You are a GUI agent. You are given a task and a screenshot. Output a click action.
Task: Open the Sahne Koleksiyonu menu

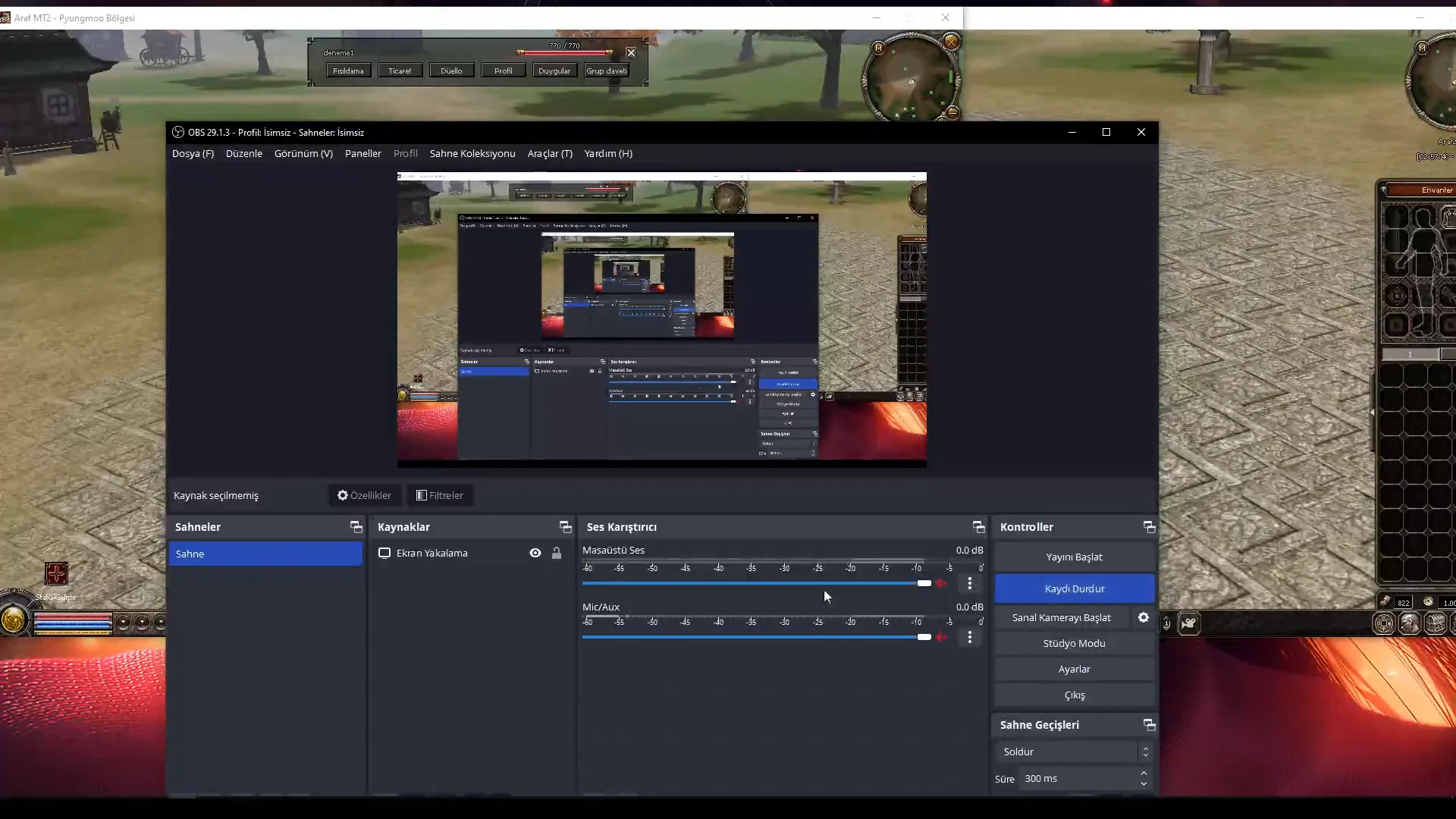pyautogui.click(x=472, y=153)
